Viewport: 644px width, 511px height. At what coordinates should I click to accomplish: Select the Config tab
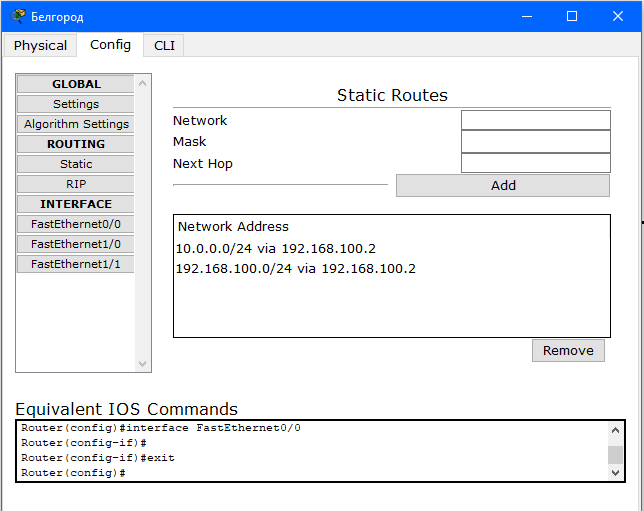click(x=110, y=44)
